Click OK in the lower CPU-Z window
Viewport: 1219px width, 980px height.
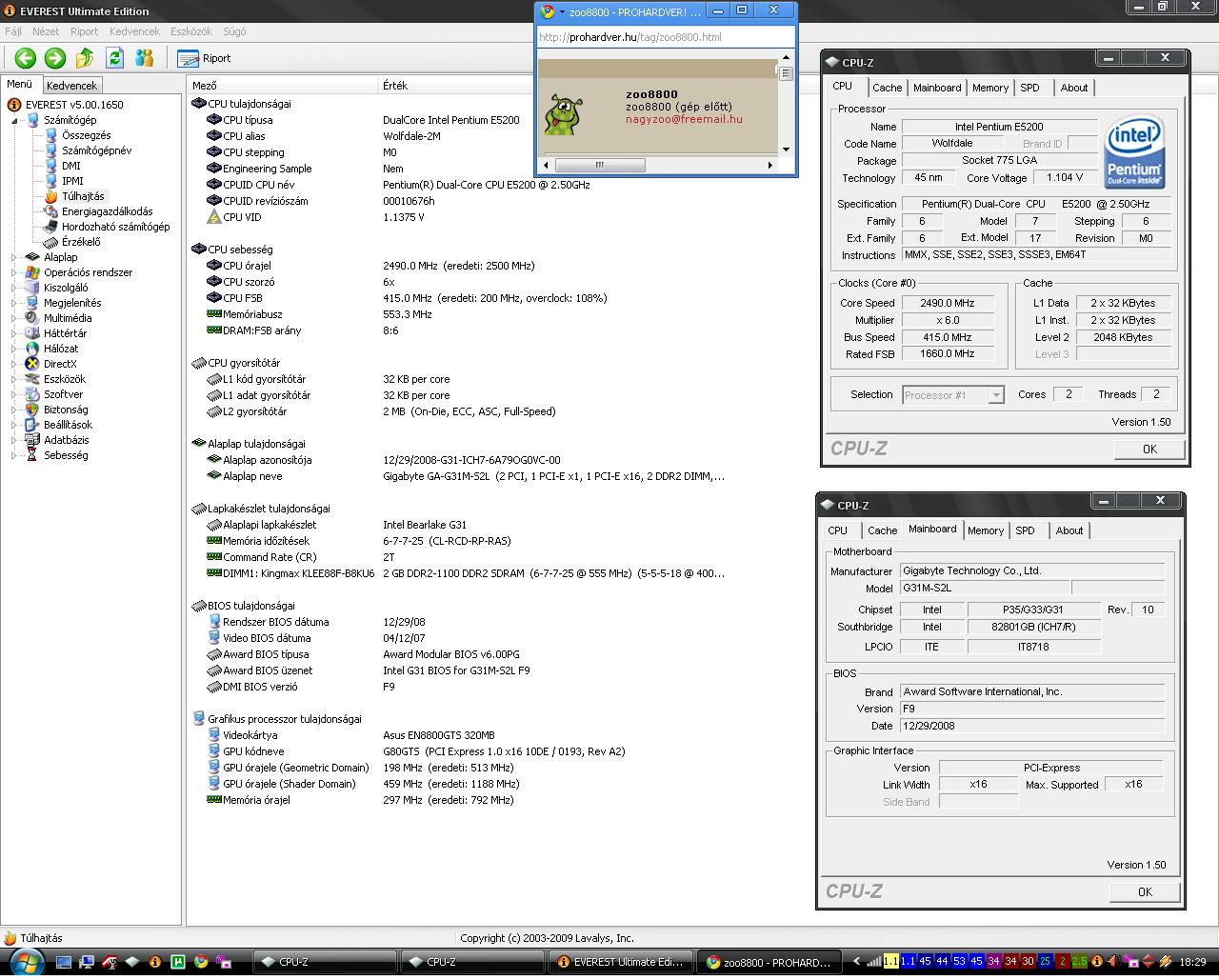pos(1145,892)
